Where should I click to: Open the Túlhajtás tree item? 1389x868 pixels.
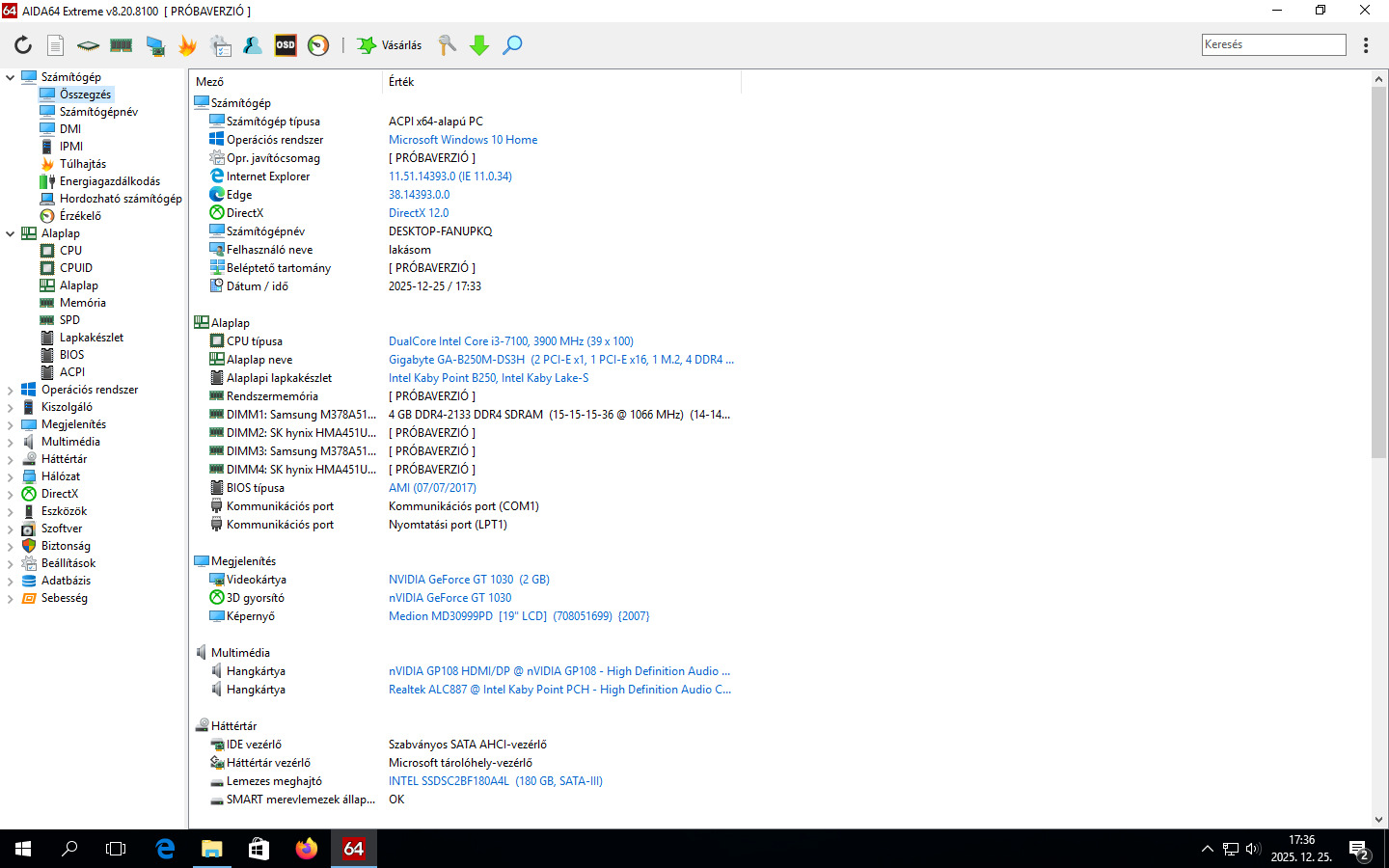coord(83,164)
